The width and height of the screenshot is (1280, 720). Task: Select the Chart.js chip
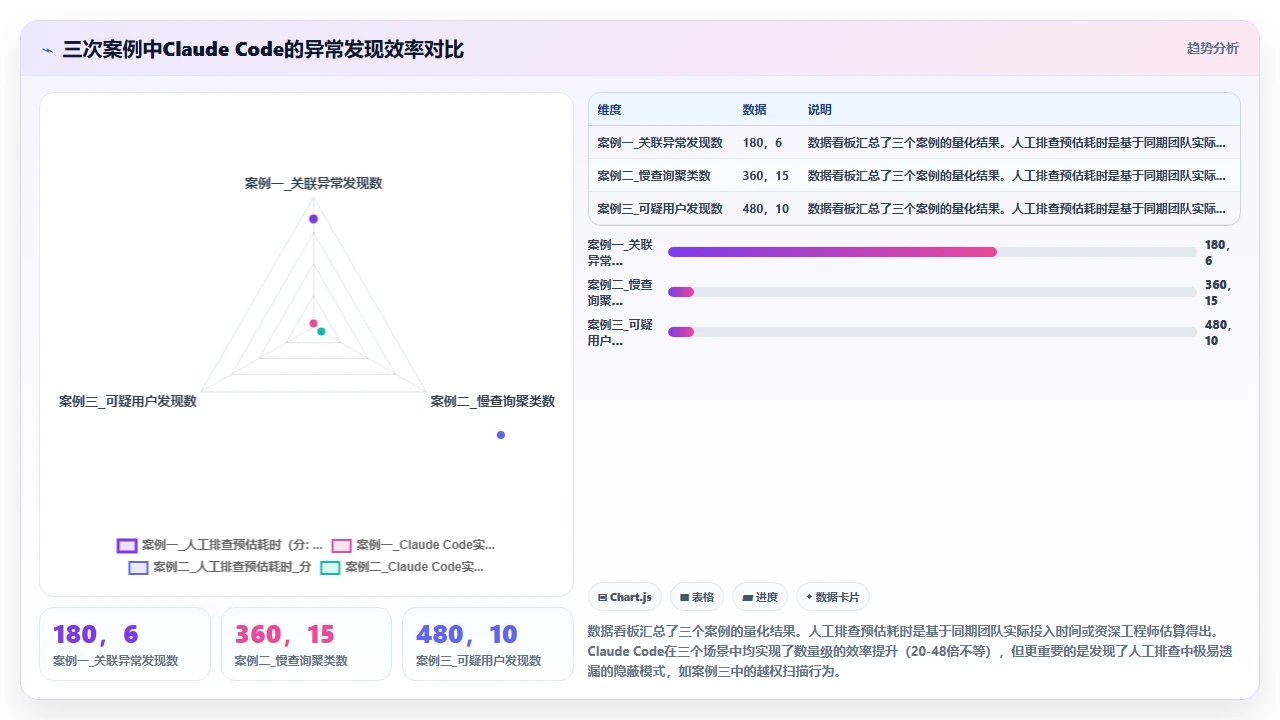625,597
